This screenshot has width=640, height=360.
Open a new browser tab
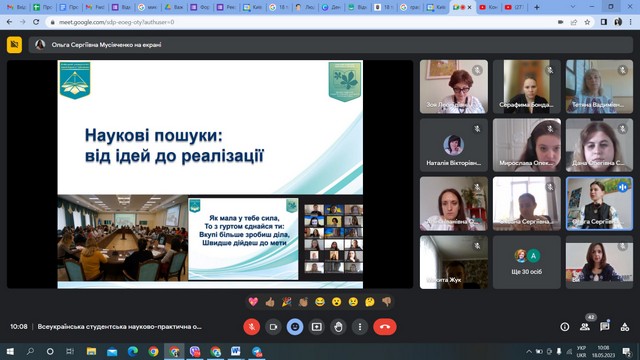pyautogui.click(x=537, y=7)
